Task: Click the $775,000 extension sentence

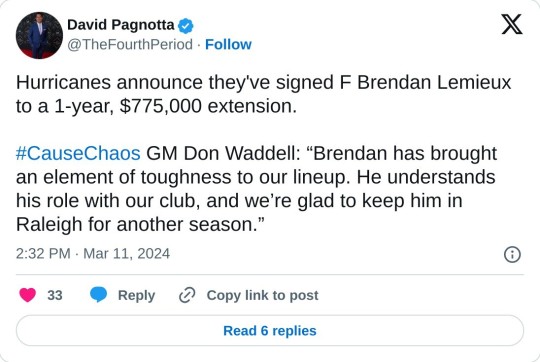Action: 156,106
